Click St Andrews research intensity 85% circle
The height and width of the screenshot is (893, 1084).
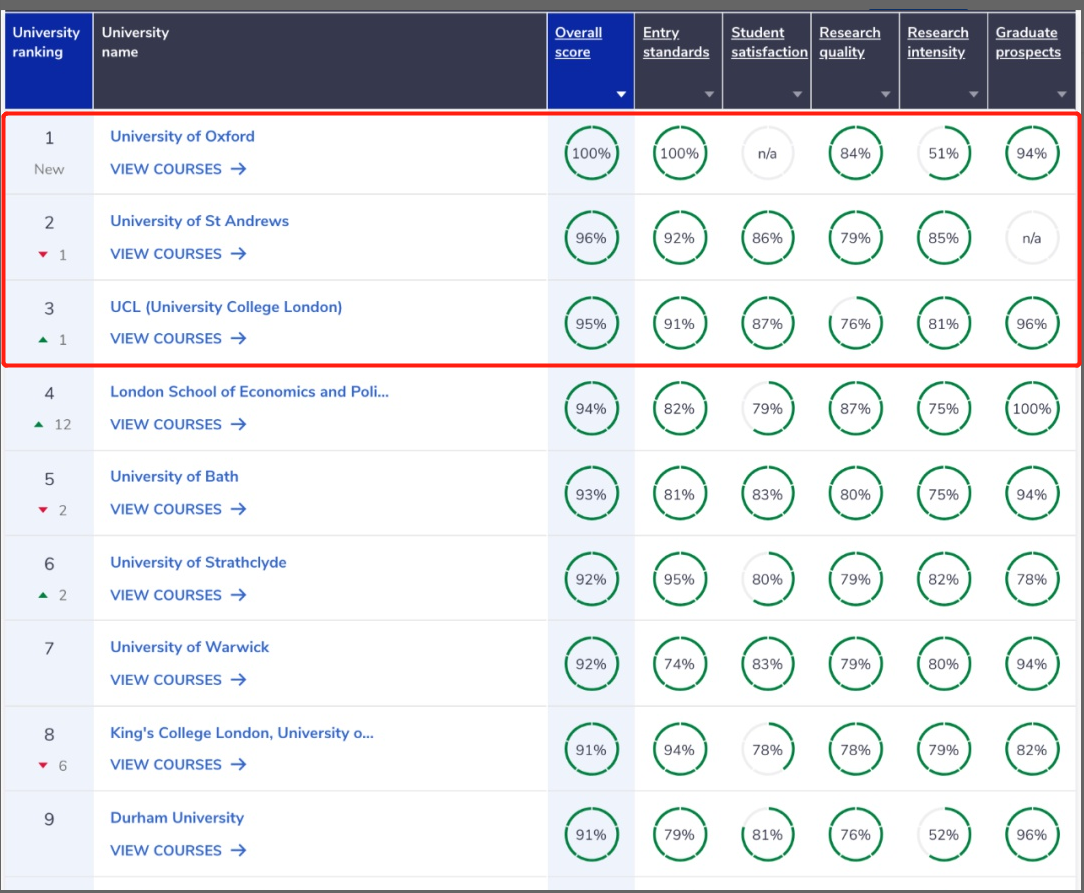pos(944,238)
